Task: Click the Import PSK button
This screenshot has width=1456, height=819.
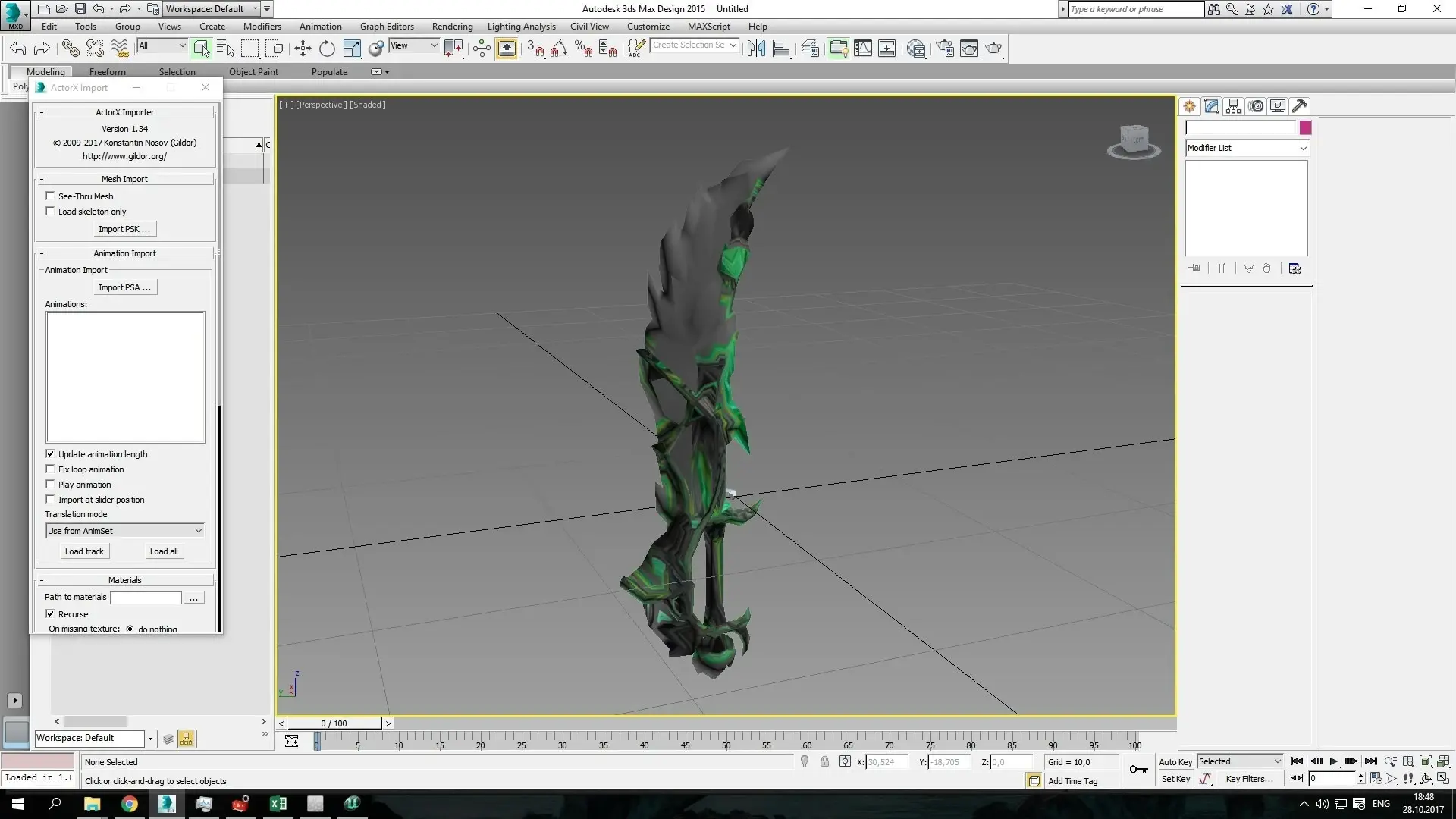Action: (x=124, y=229)
